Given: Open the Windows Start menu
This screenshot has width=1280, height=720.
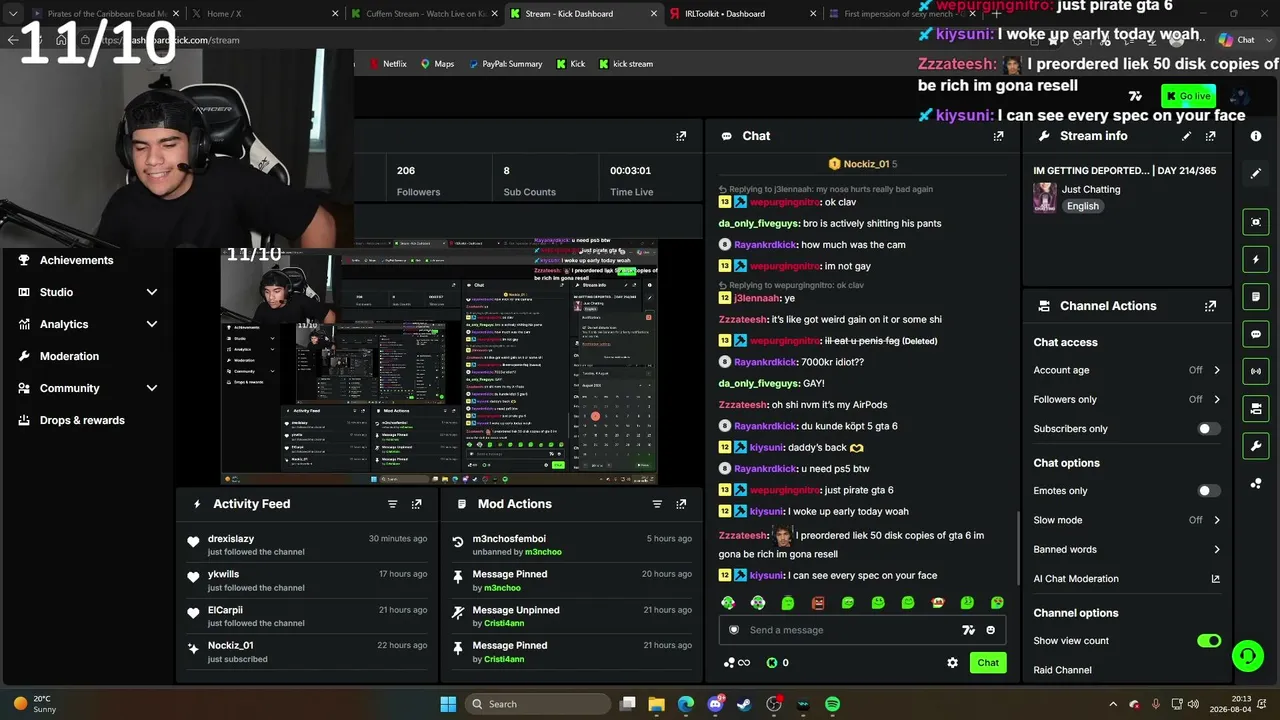Looking at the screenshot, I should click(x=448, y=704).
